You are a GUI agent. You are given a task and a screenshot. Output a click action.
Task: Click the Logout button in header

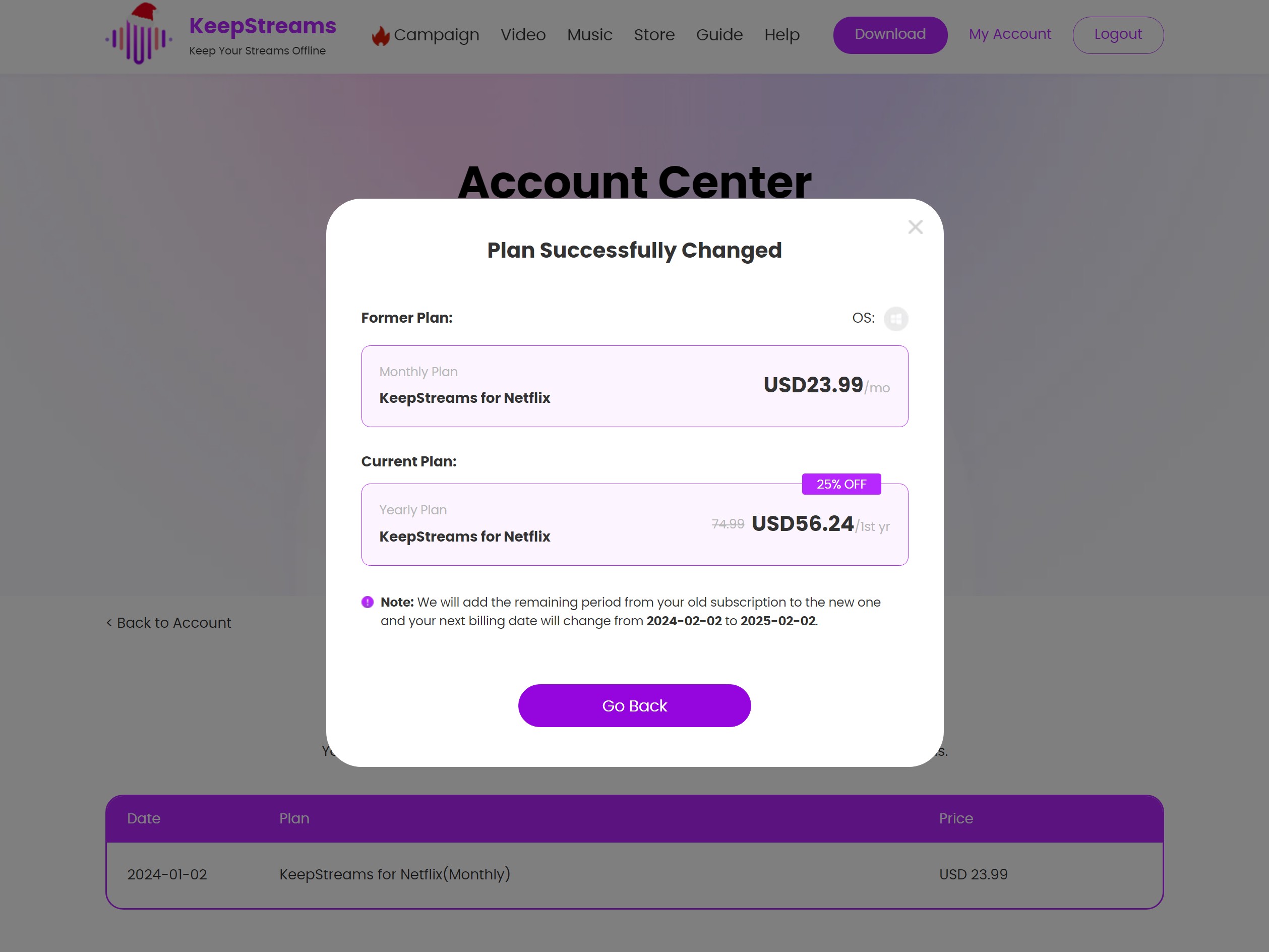[x=1118, y=34]
